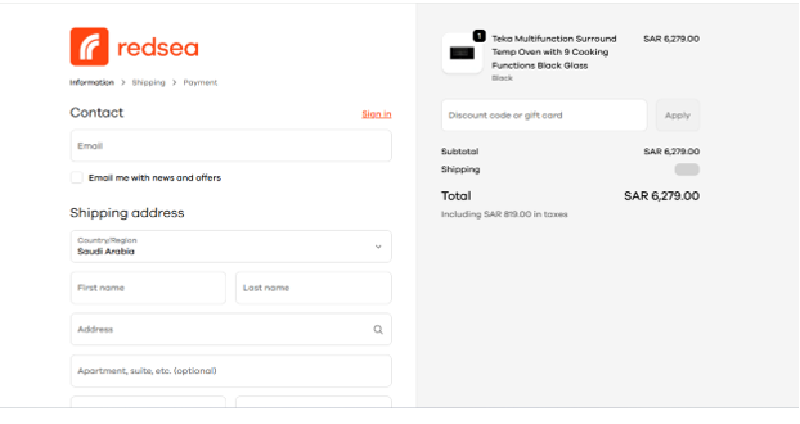
Task: Focus the Email input field
Action: pyautogui.click(x=230, y=146)
